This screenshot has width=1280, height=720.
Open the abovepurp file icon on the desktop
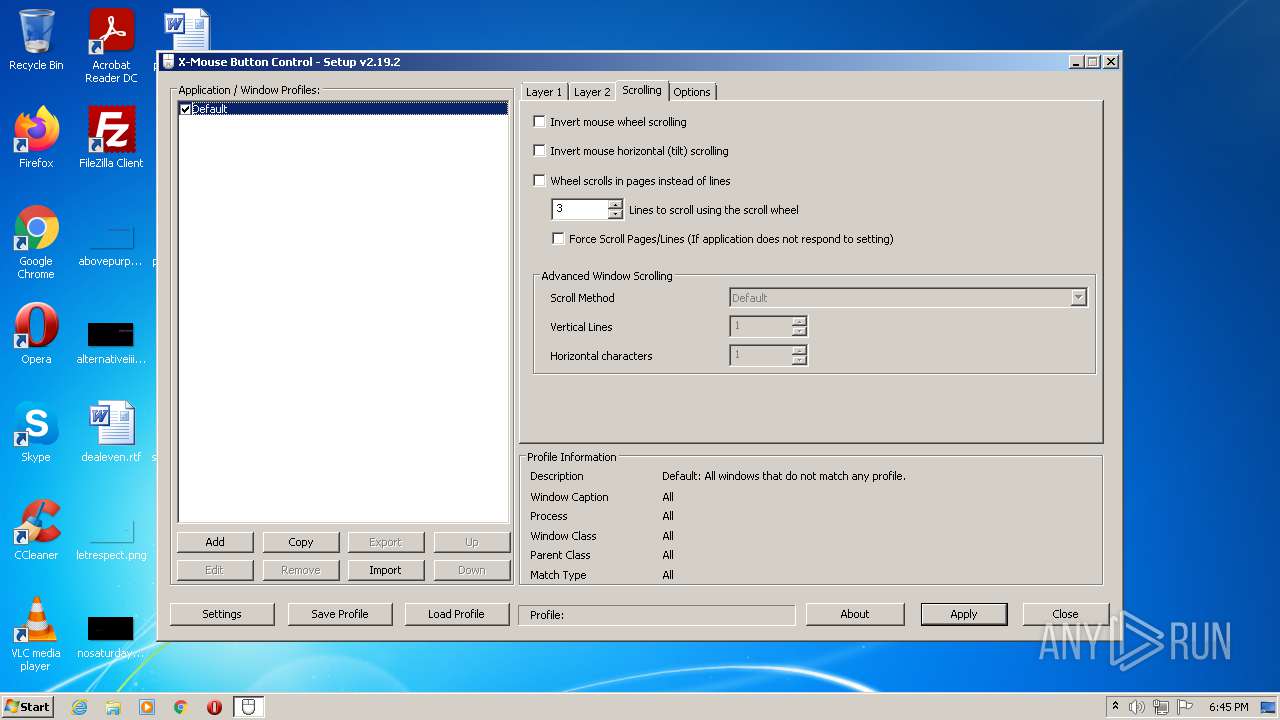(111, 242)
